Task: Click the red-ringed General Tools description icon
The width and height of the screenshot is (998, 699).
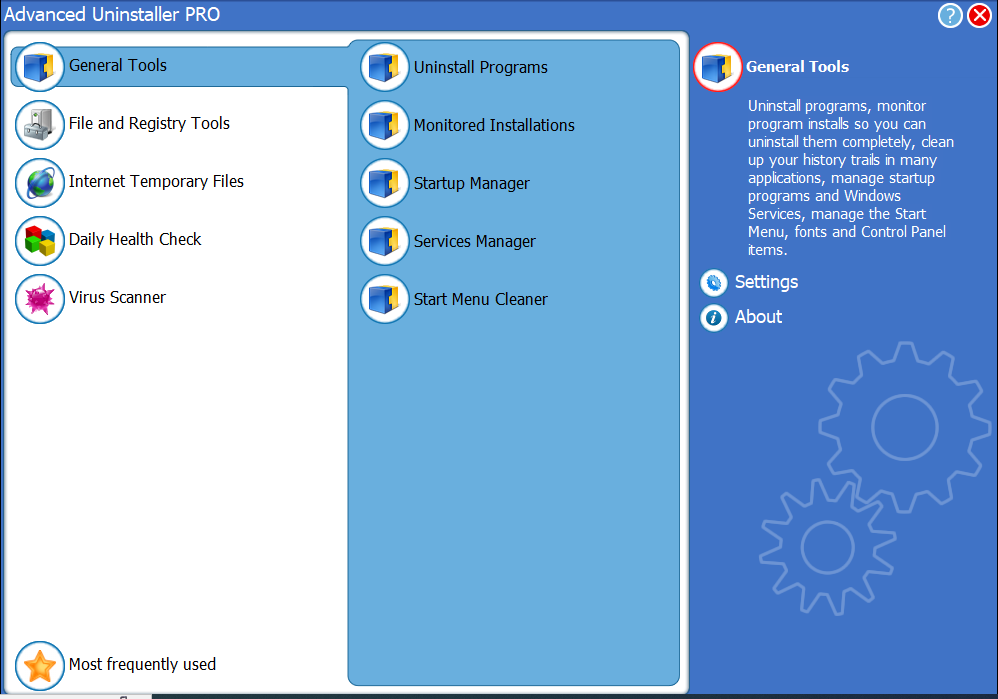Action: (717, 67)
